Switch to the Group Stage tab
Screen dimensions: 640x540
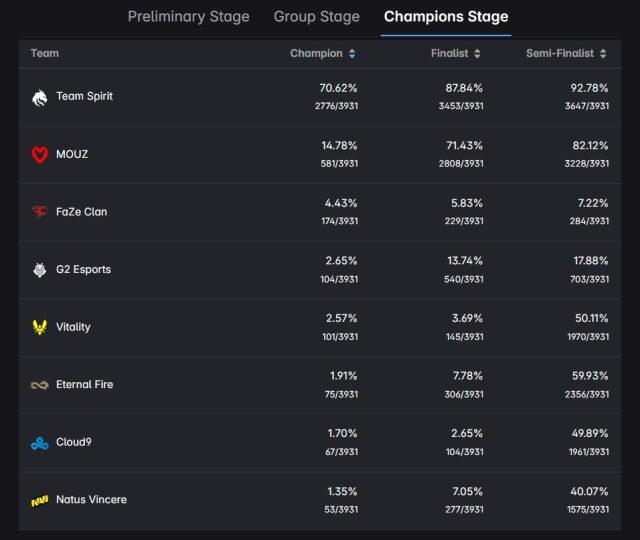318,17
